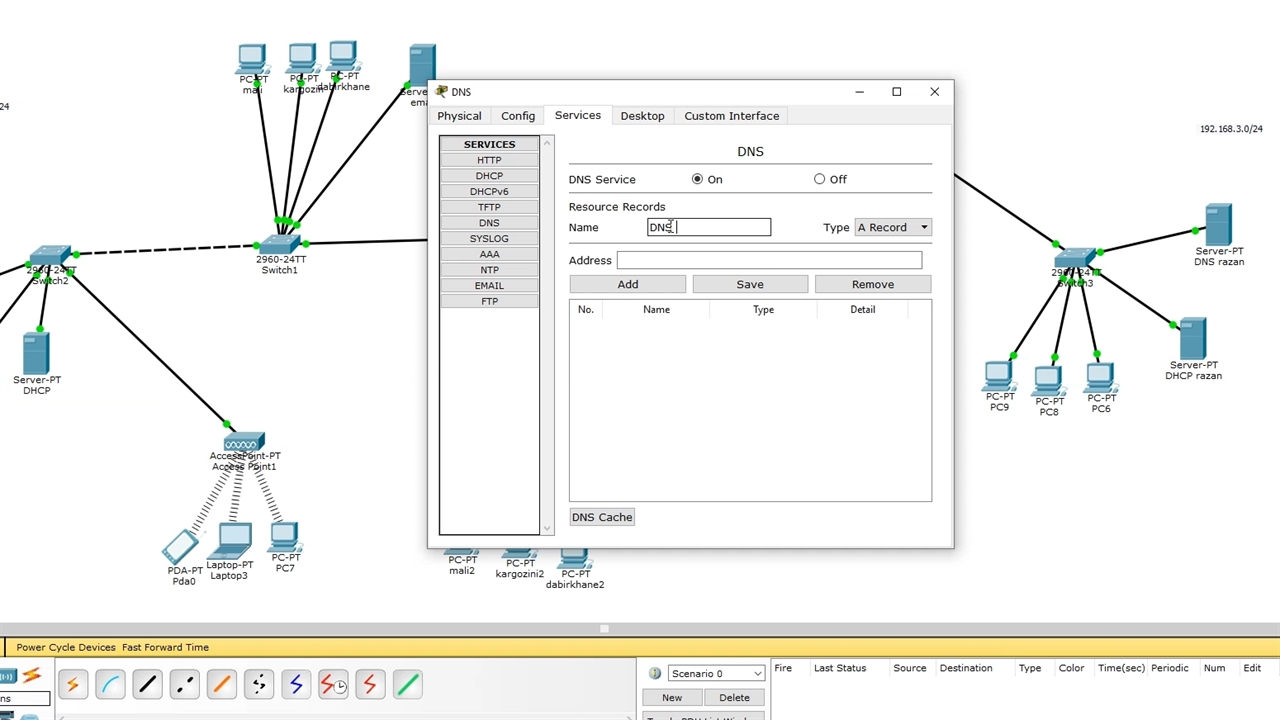Open the record Type dropdown
This screenshot has width=1280, height=720.
pos(892,228)
